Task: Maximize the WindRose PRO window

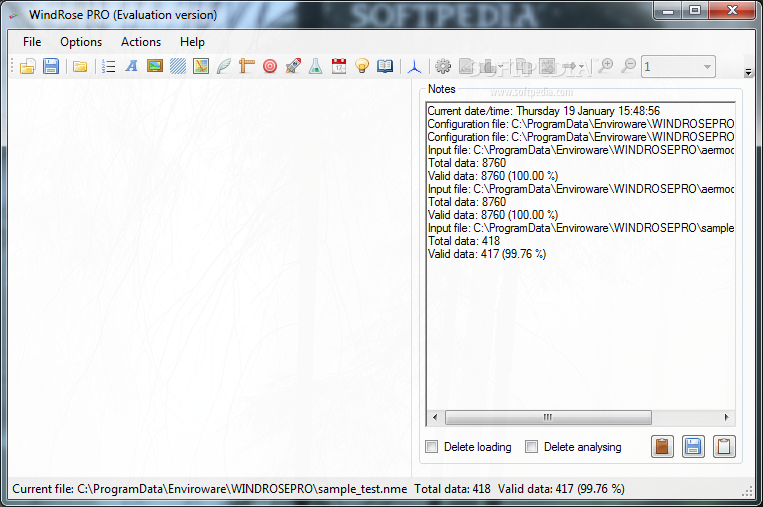Action: coord(695,10)
